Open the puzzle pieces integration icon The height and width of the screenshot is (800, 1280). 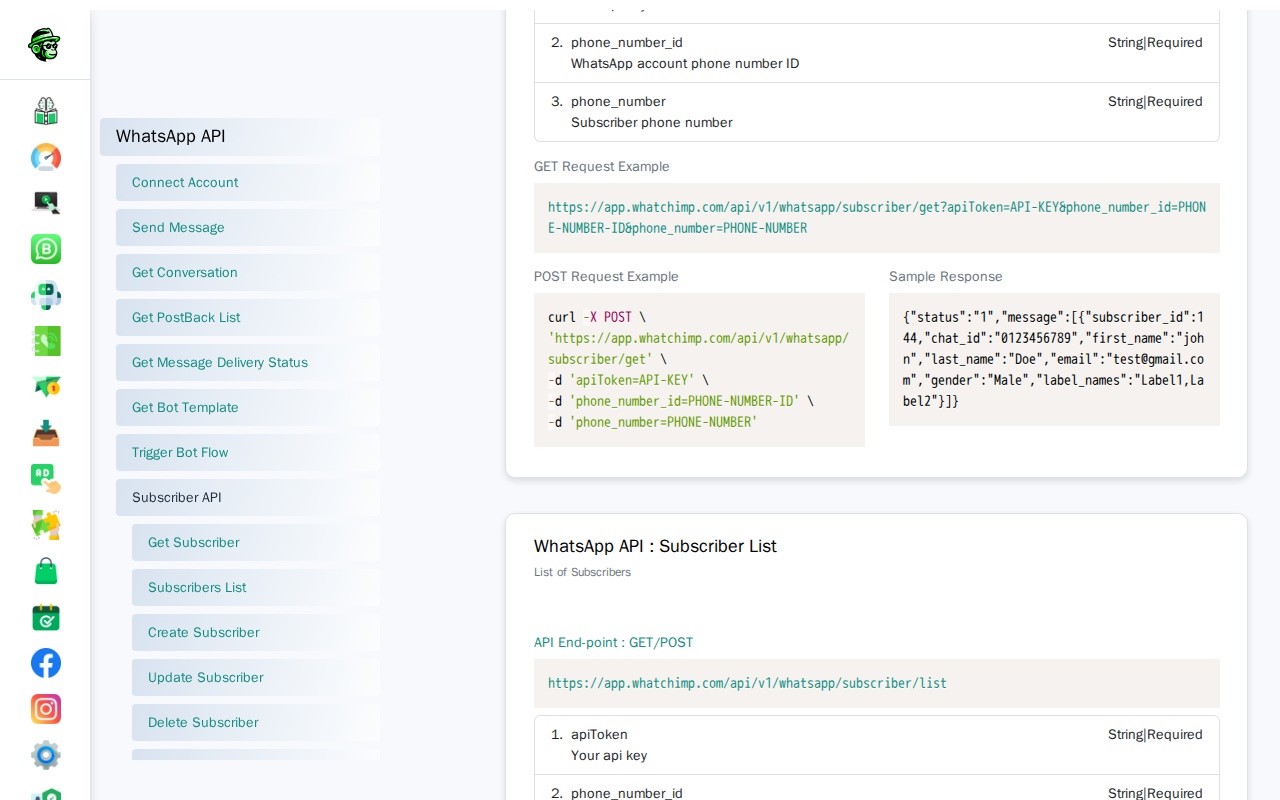pos(46,525)
